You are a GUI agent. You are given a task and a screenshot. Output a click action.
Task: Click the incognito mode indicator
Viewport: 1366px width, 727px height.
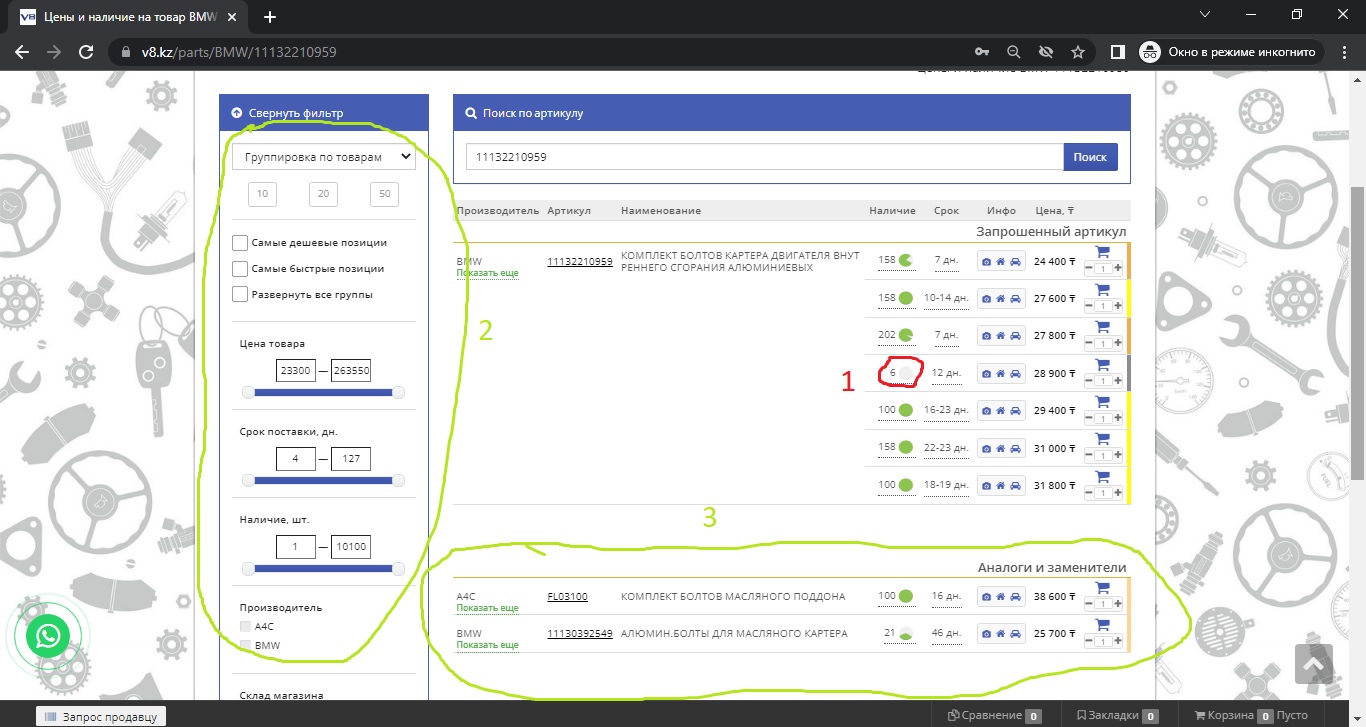point(1231,52)
